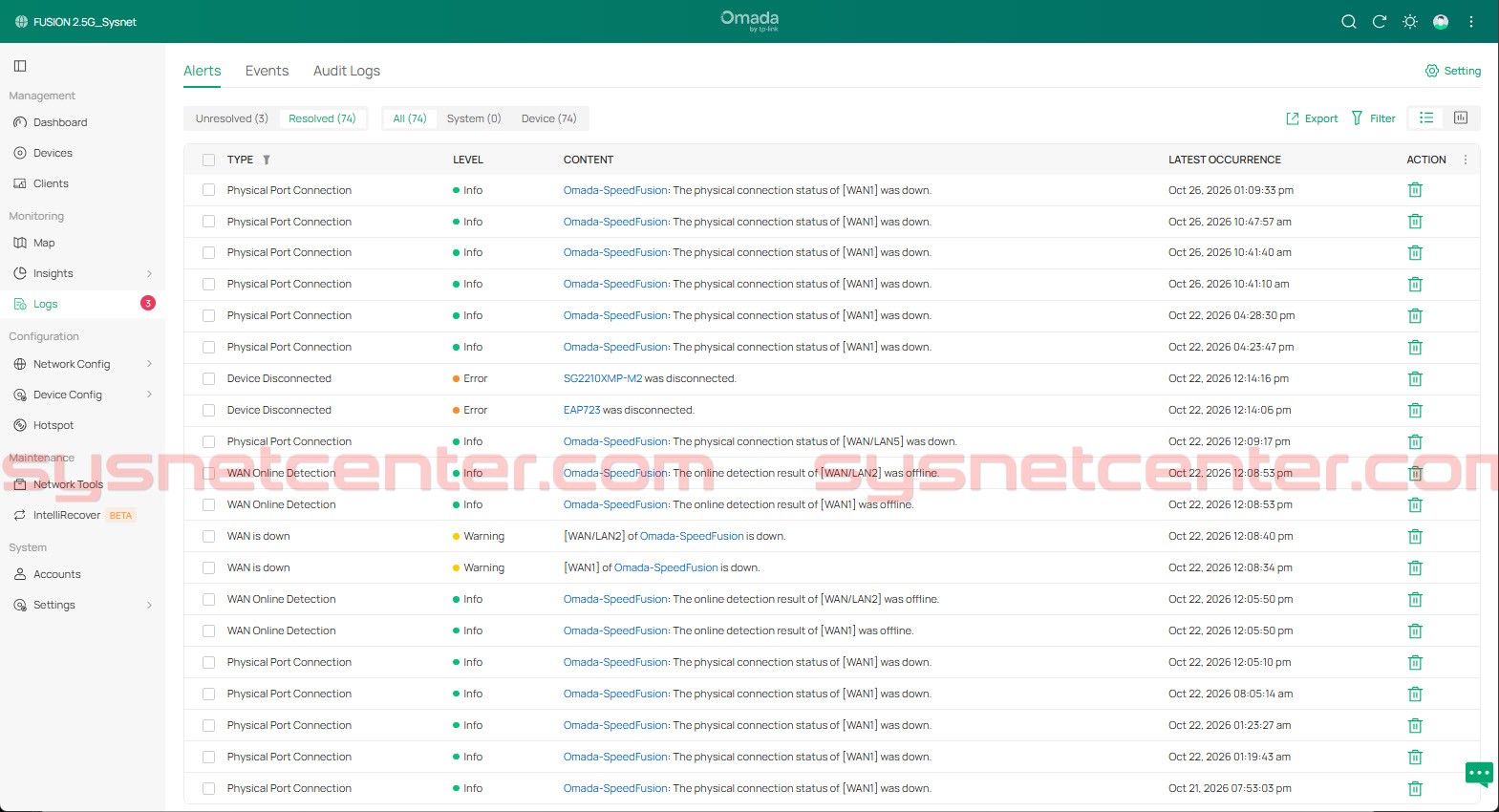Click the LEVEL column header
Screen dimensions: 1499x812
468,160
